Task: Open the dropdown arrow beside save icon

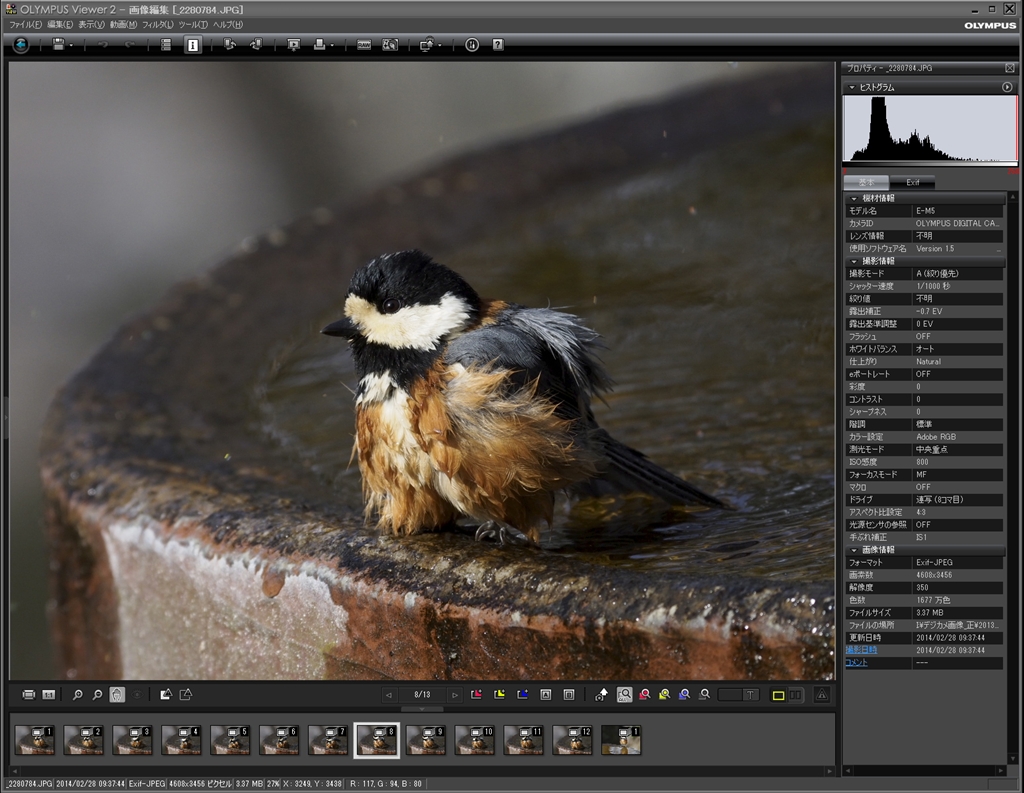Action: point(71,45)
